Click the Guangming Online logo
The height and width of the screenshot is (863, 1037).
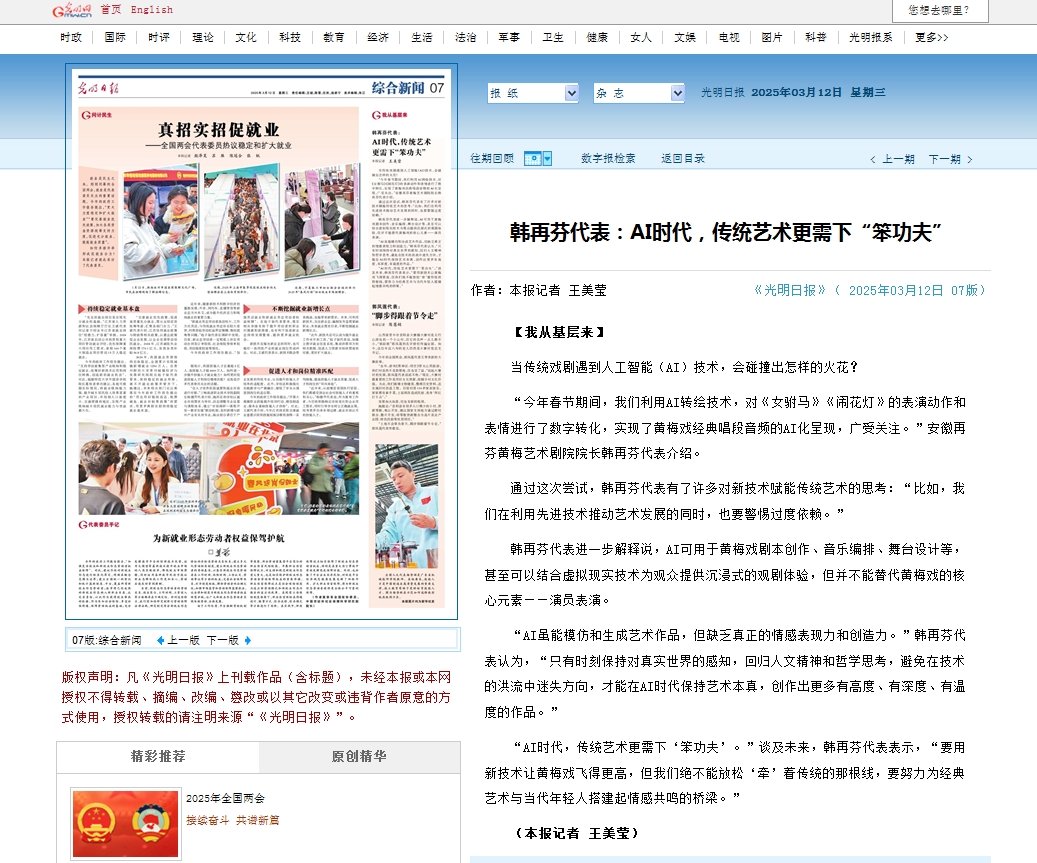72,10
